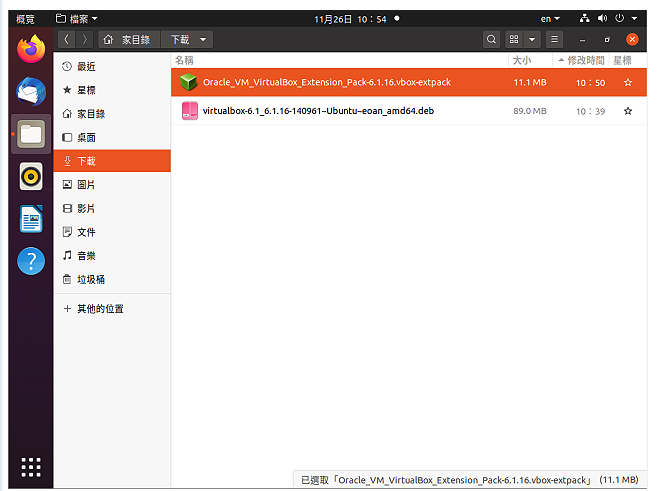This screenshot has height=491, width=661.
Task: Launch Thunderbird mail from the dock
Action: [x=31, y=91]
